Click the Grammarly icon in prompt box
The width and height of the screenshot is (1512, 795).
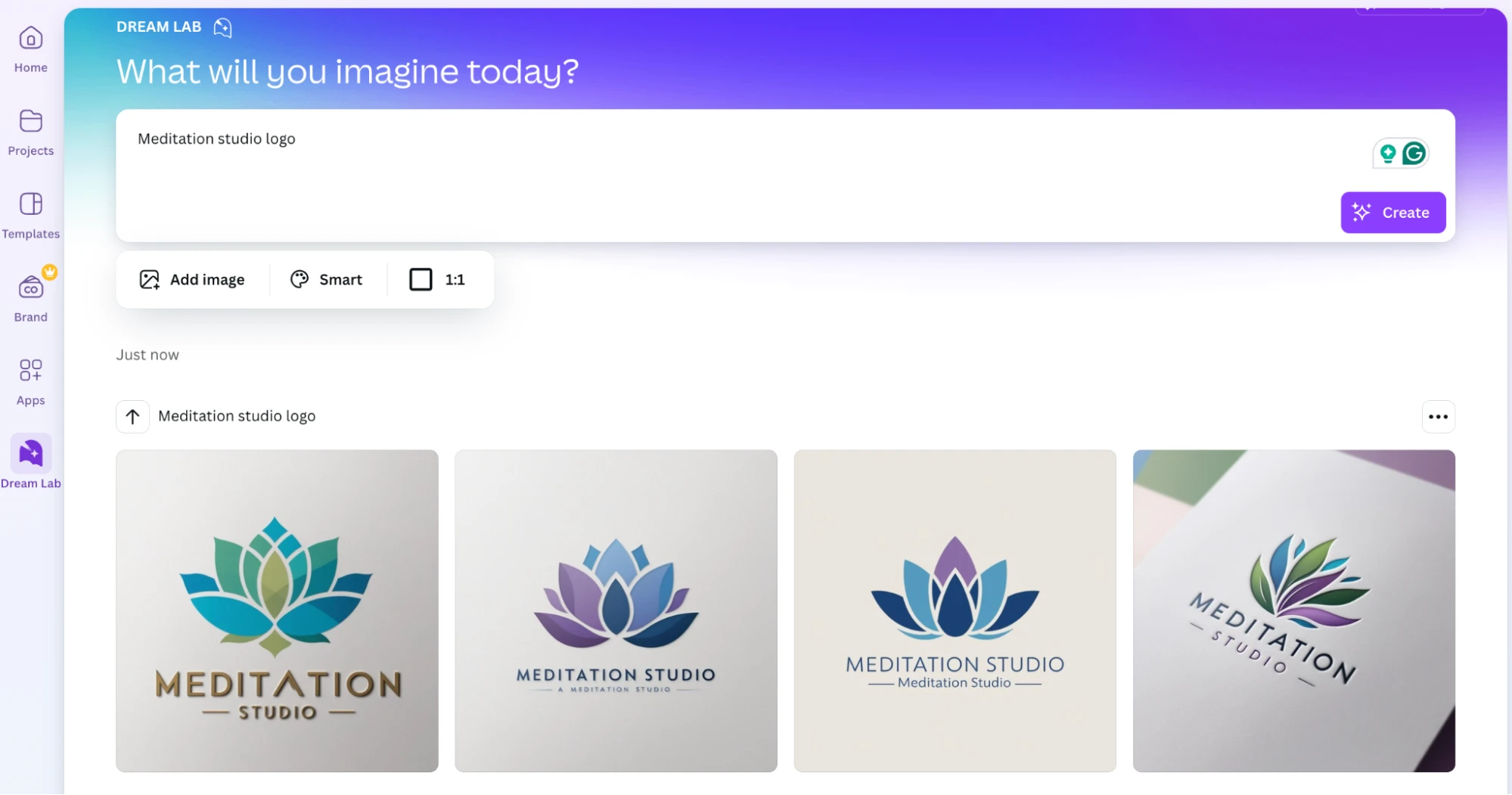point(1414,154)
